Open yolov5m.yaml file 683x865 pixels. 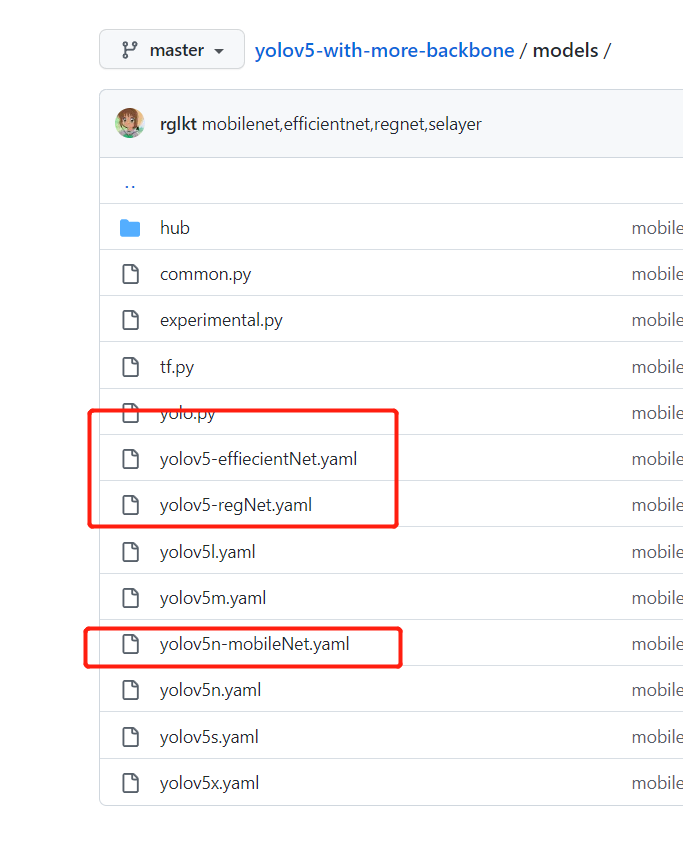(x=213, y=599)
